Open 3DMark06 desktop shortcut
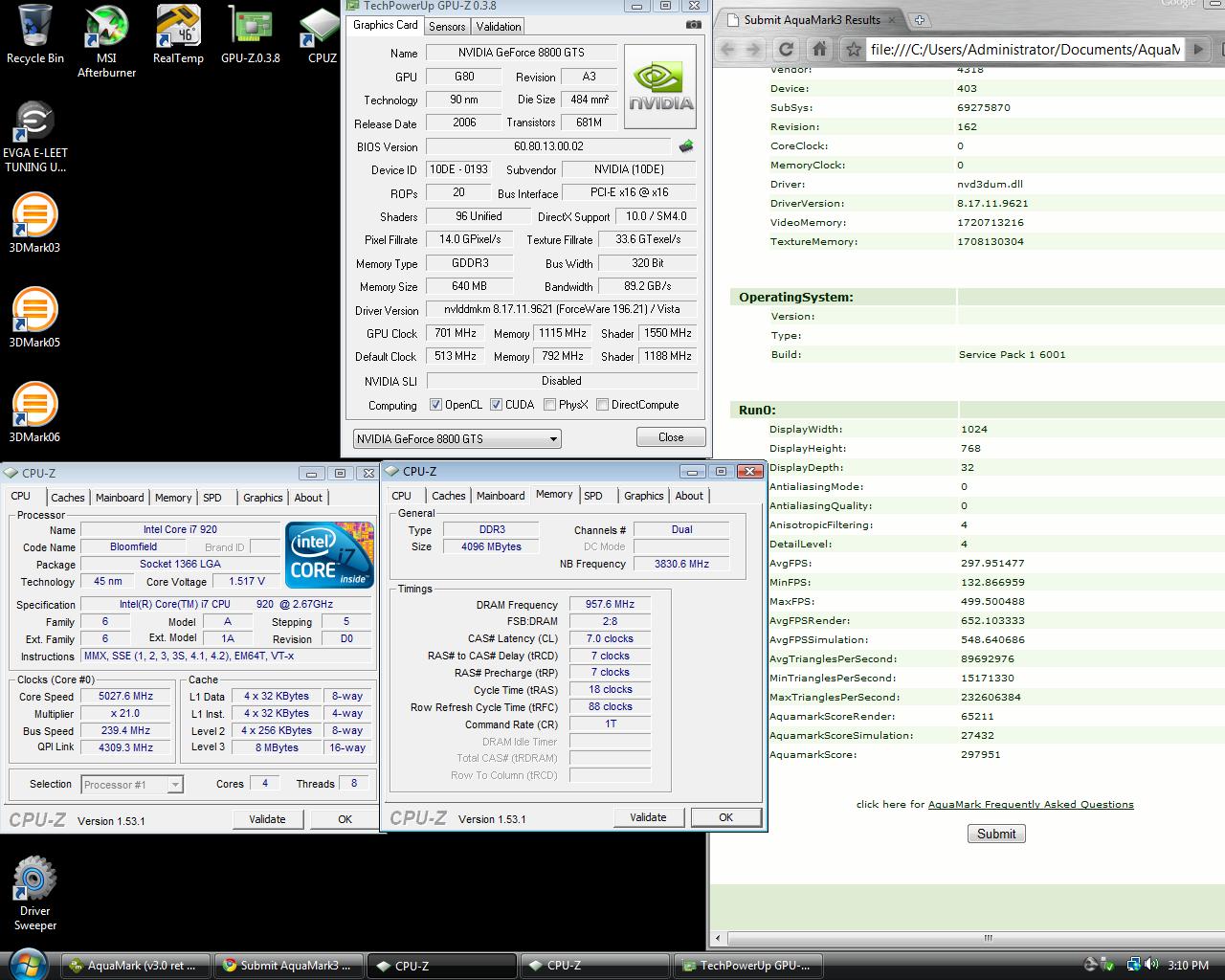This screenshot has height=980, width=1225. pyautogui.click(x=34, y=412)
